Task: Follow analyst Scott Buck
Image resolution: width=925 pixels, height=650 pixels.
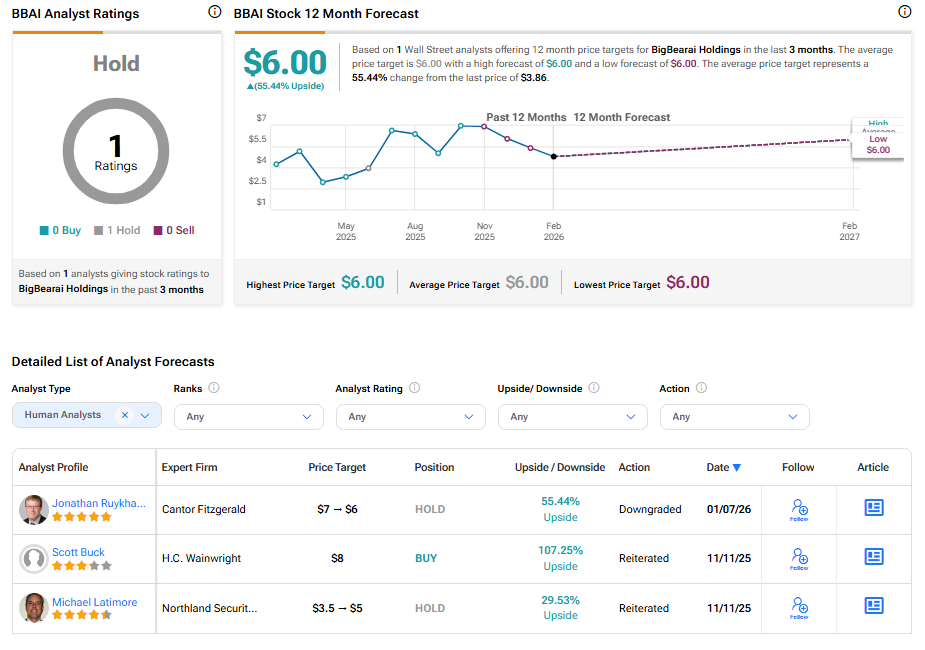Action: click(x=799, y=558)
